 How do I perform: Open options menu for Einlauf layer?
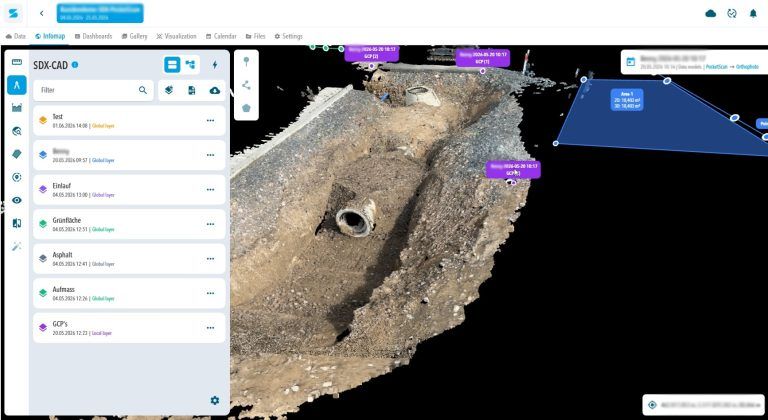[211, 190]
